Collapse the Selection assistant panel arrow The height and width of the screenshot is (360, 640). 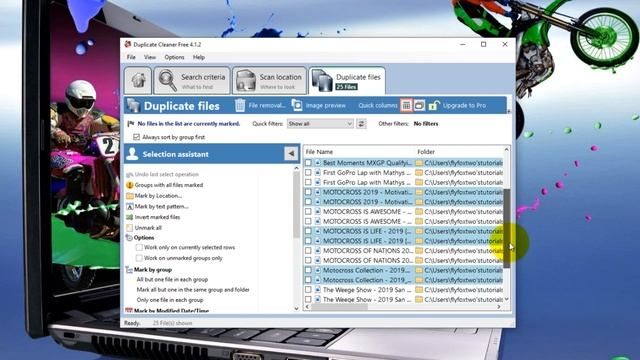pos(291,154)
